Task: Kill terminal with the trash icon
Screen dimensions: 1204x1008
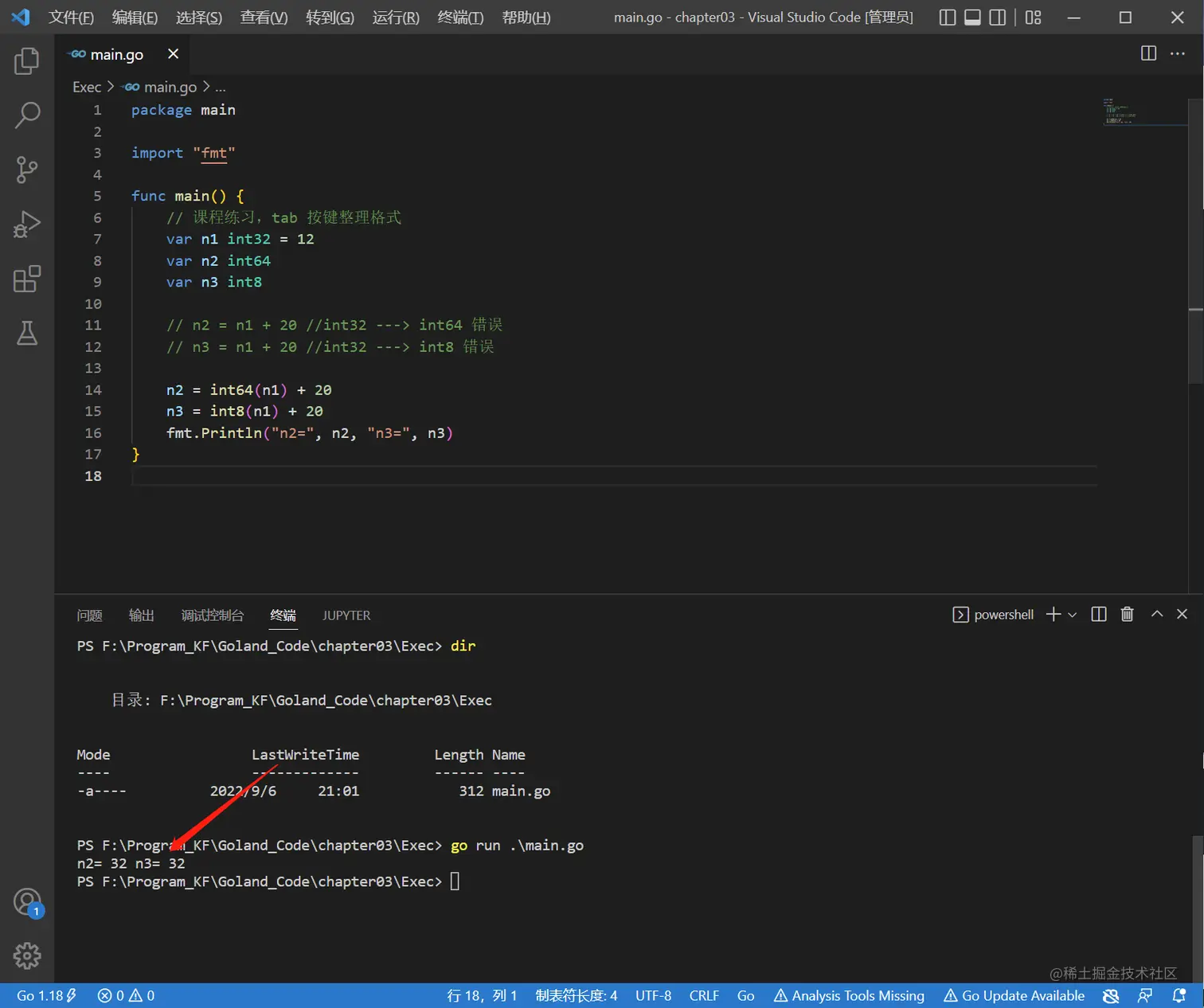Action: coord(1127,614)
